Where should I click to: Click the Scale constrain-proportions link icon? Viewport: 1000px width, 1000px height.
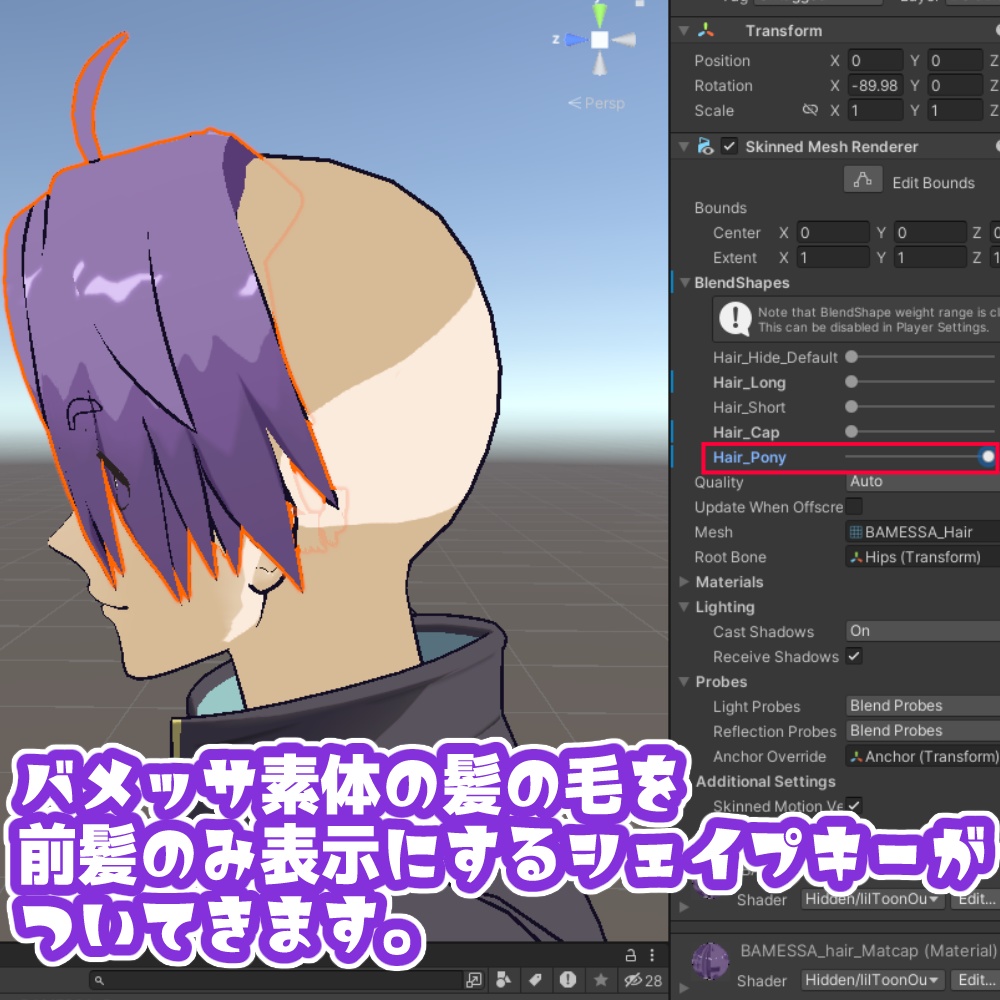click(811, 111)
